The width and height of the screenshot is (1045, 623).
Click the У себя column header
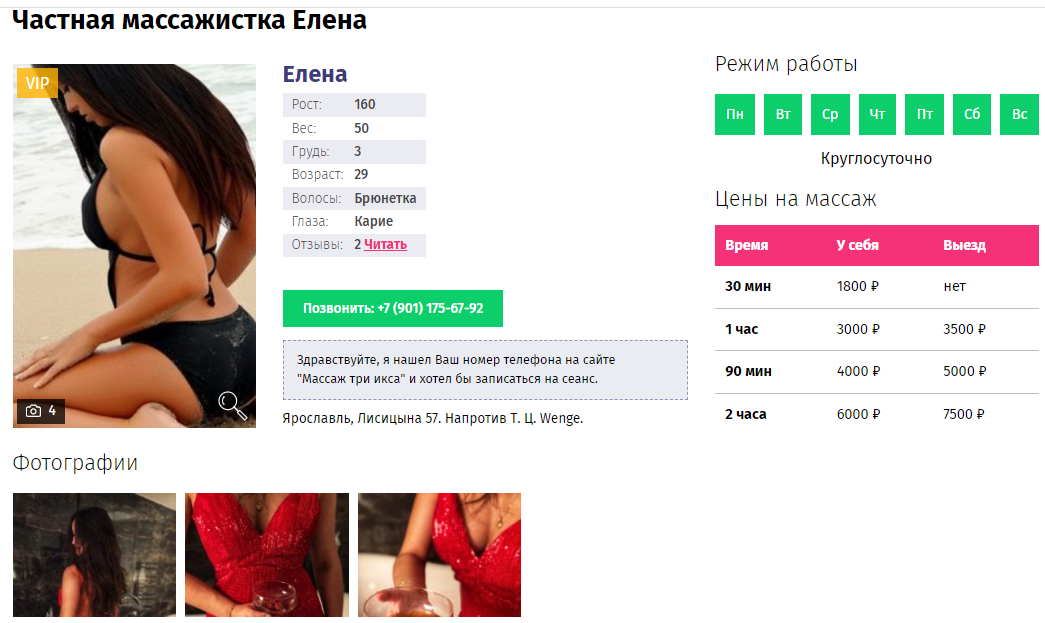click(x=857, y=245)
